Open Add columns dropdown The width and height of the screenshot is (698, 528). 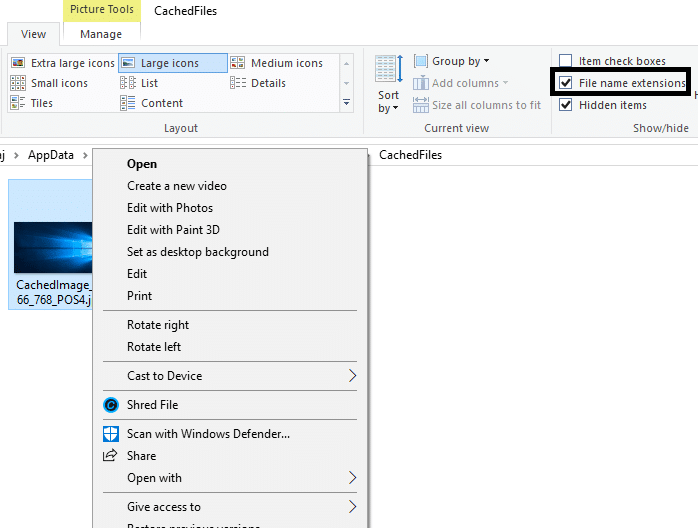(460, 83)
